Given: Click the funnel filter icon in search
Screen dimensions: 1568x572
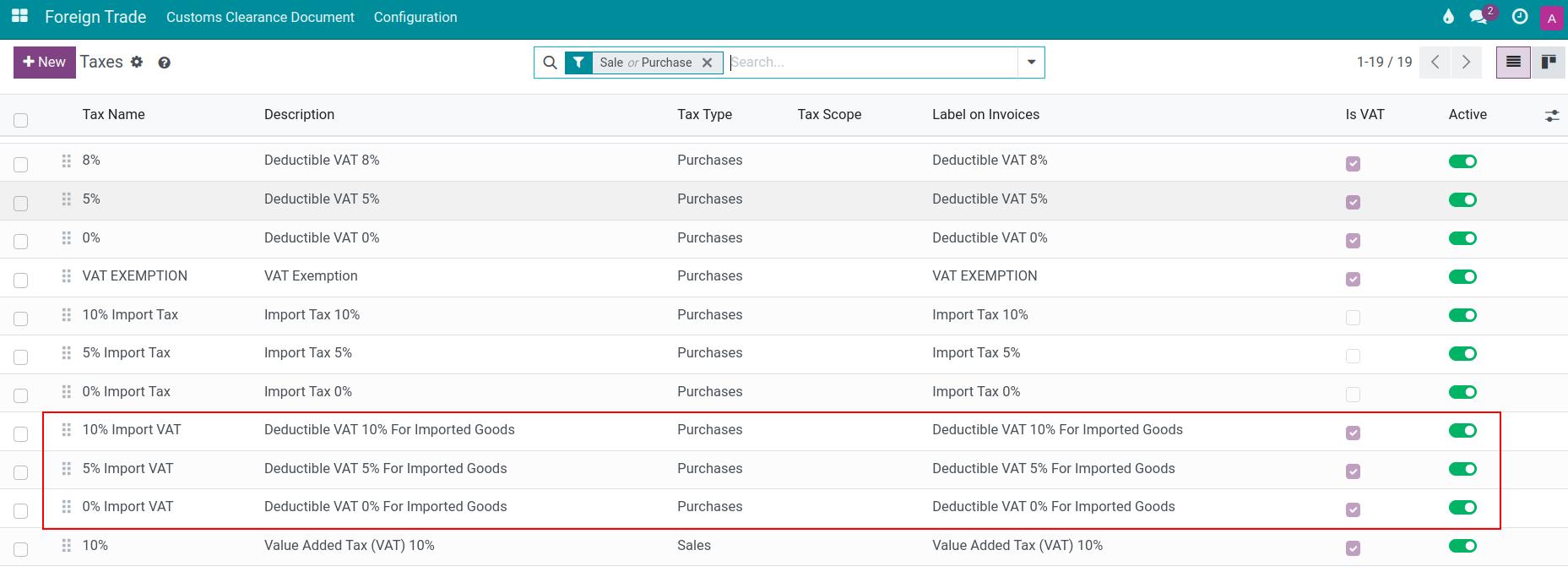Looking at the screenshot, I should [x=578, y=63].
